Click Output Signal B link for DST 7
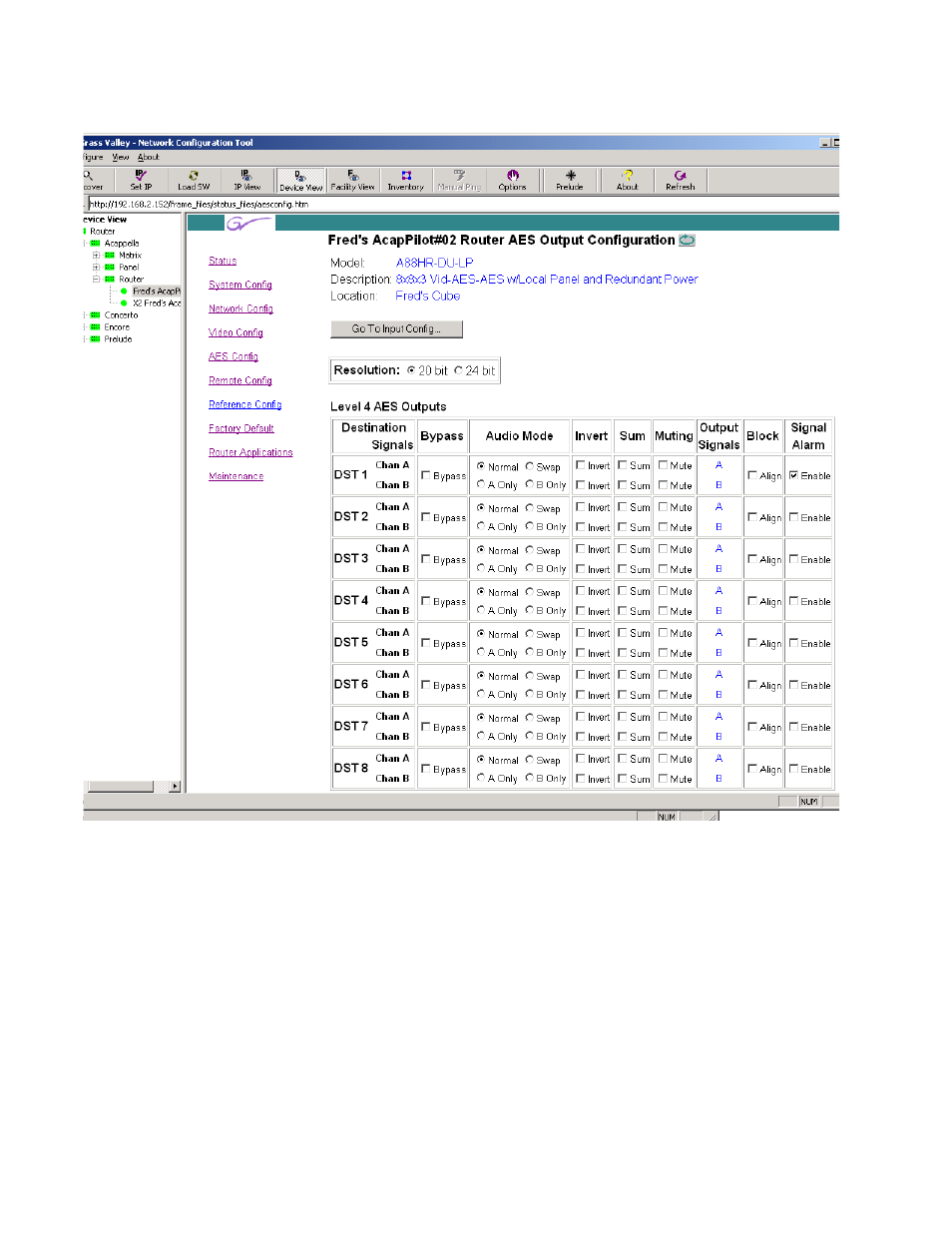Image resolution: width=952 pixels, height=1233 pixels. pyautogui.click(x=718, y=737)
